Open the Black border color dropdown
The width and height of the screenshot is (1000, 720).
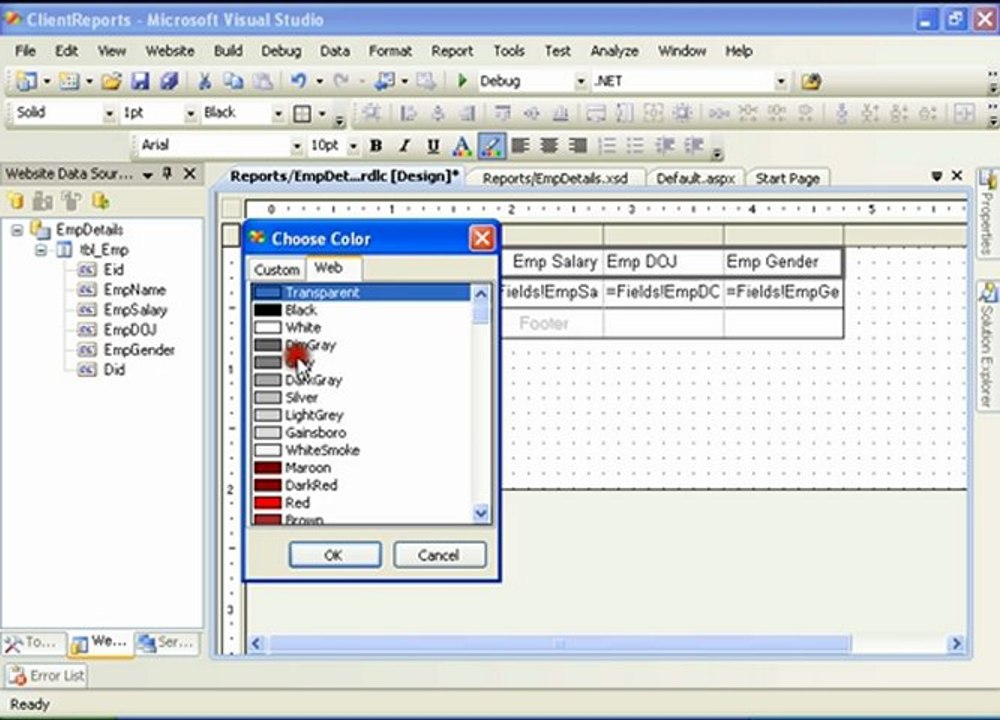277,114
